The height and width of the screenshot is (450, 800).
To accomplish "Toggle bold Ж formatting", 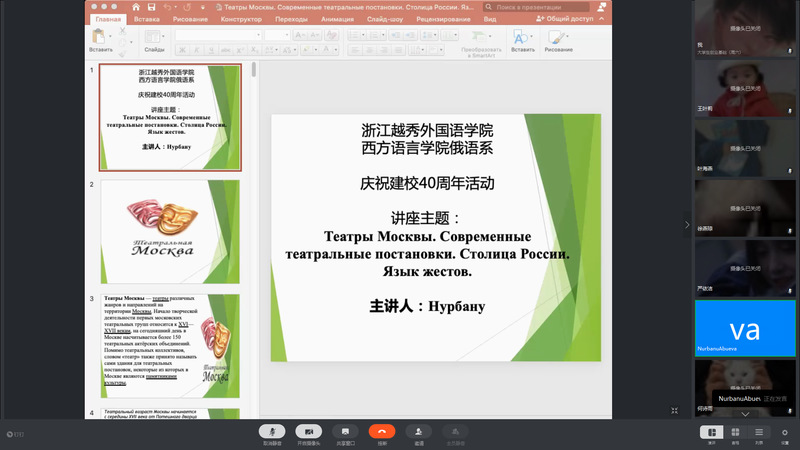I will [182, 49].
